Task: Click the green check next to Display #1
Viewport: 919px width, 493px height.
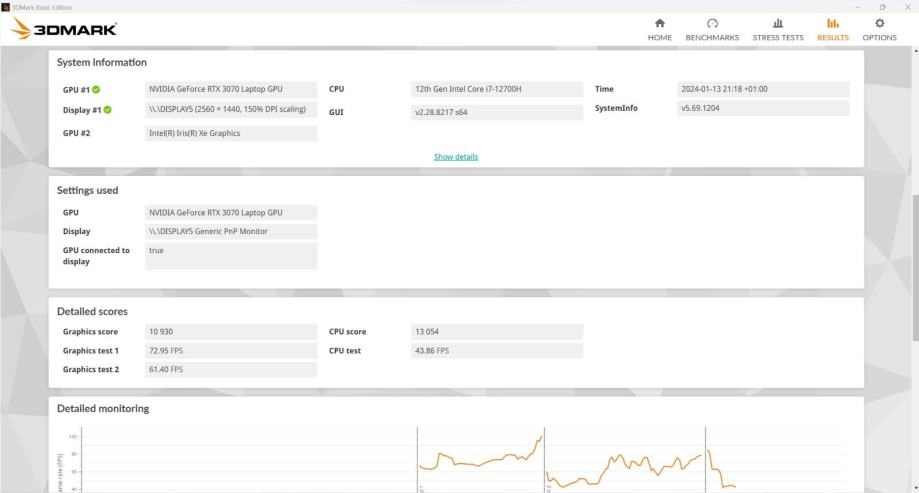Action: pyautogui.click(x=108, y=110)
